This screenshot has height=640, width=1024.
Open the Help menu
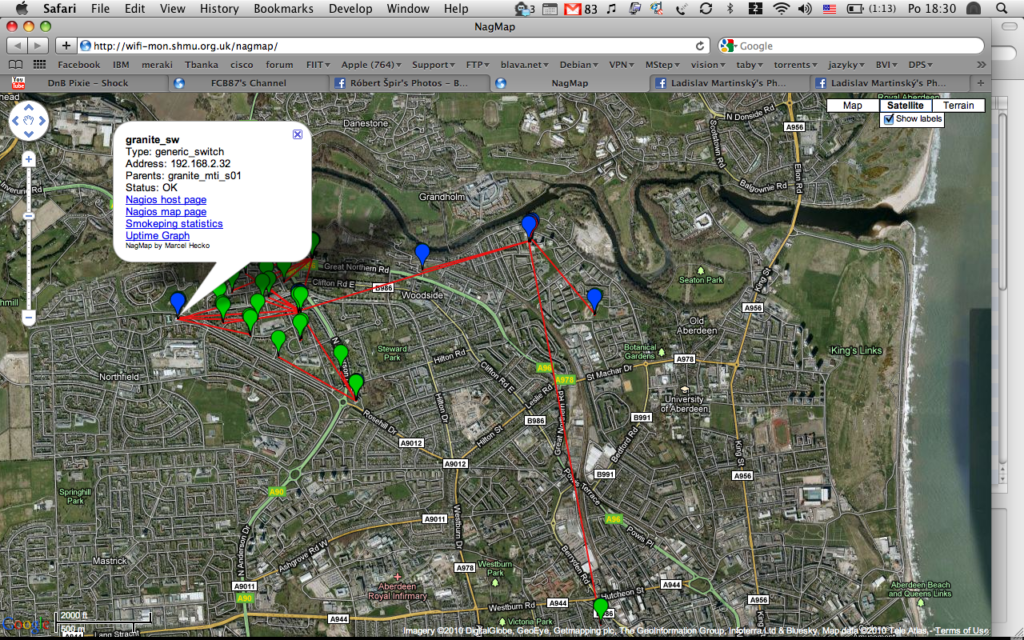[x=456, y=8]
